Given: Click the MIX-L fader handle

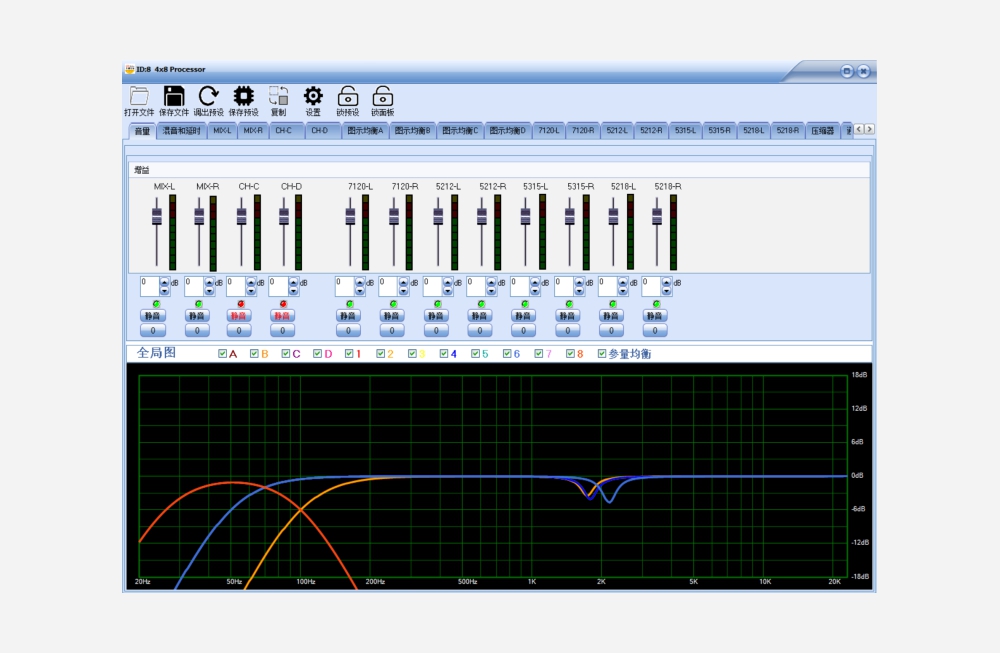Looking at the screenshot, I should pos(157,216).
